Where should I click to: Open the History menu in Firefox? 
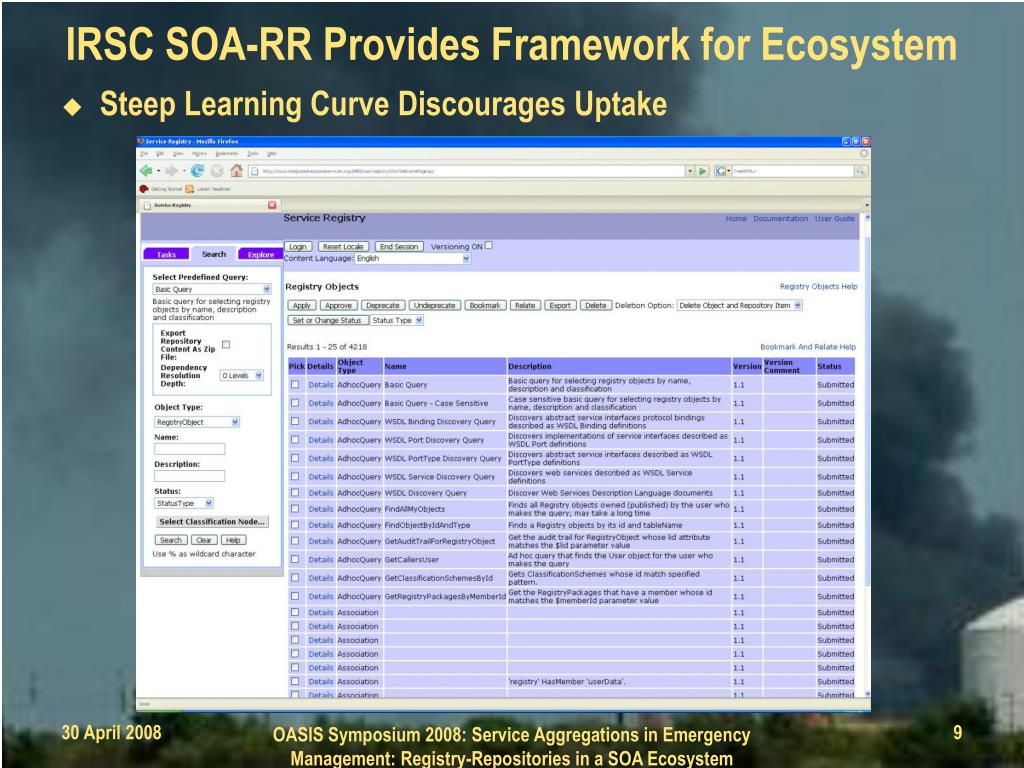[199, 154]
